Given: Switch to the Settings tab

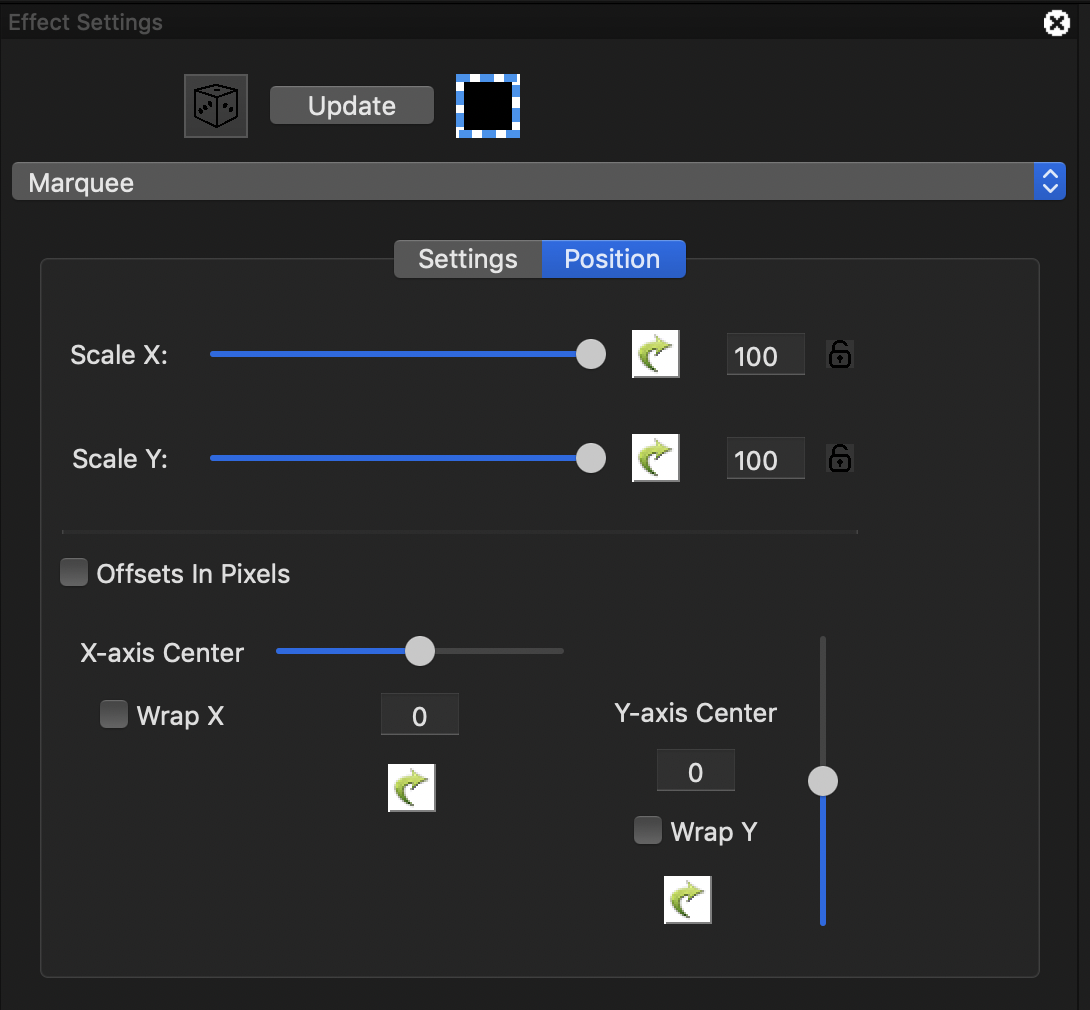Looking at the screenshot, I should (467, 259).
